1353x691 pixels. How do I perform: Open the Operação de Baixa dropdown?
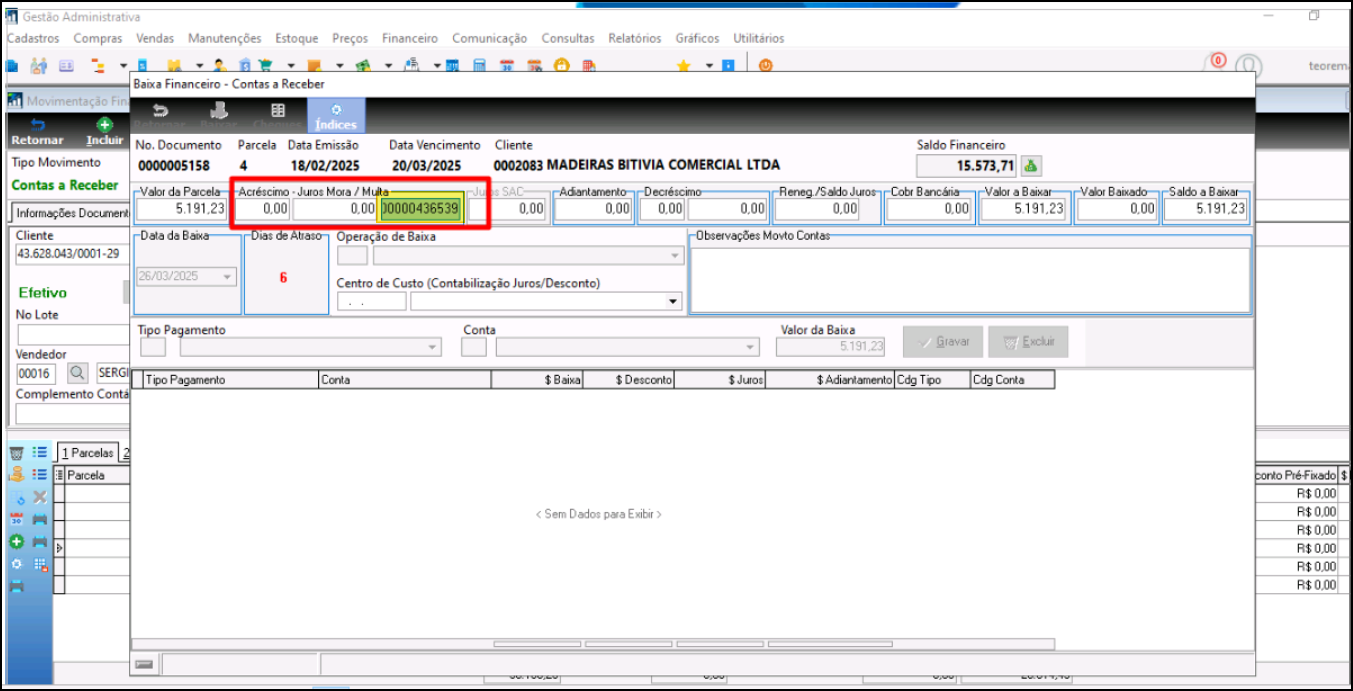pyautogui.click(x=675, y=255)
